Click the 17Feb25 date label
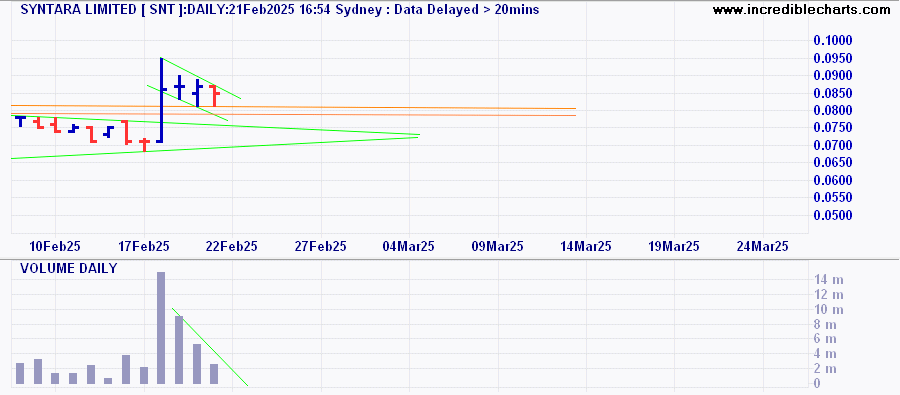900x395 pixels. pyautogui.click(x=143, y=246)
